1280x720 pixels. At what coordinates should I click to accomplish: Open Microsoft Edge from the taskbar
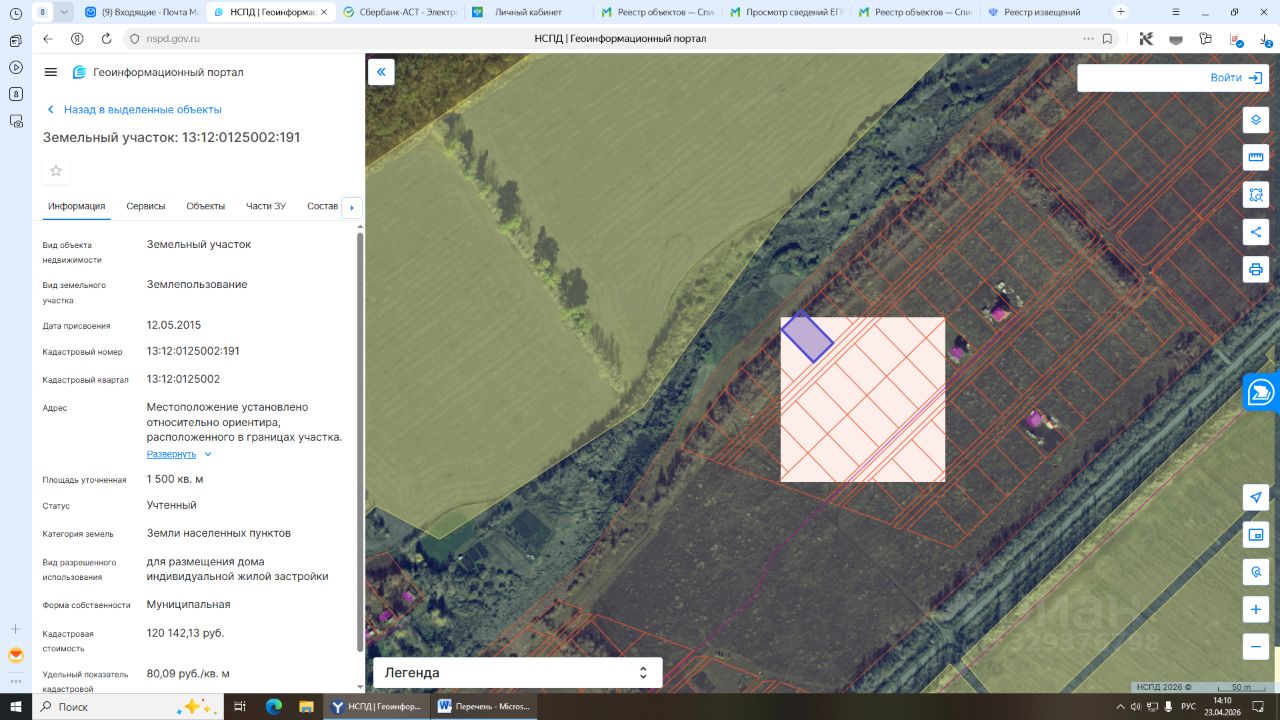pos(274,706)
